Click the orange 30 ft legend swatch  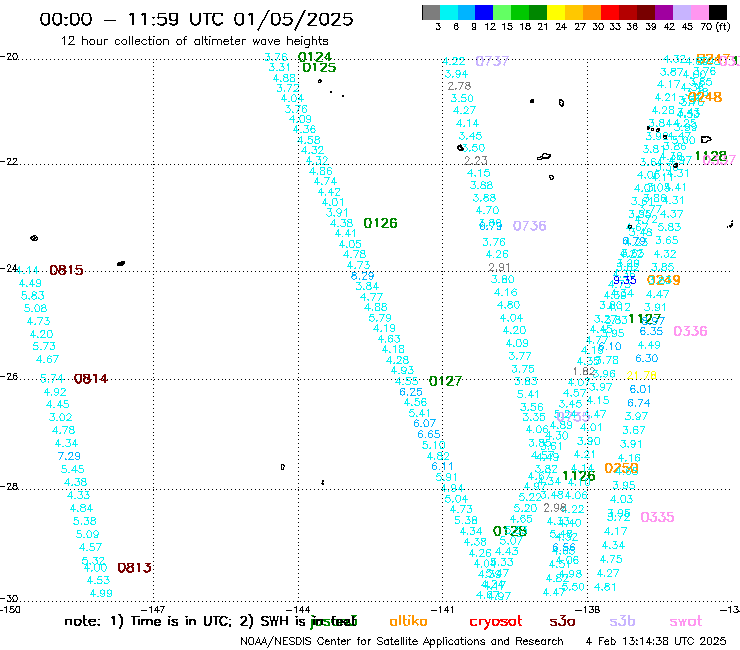591,12
